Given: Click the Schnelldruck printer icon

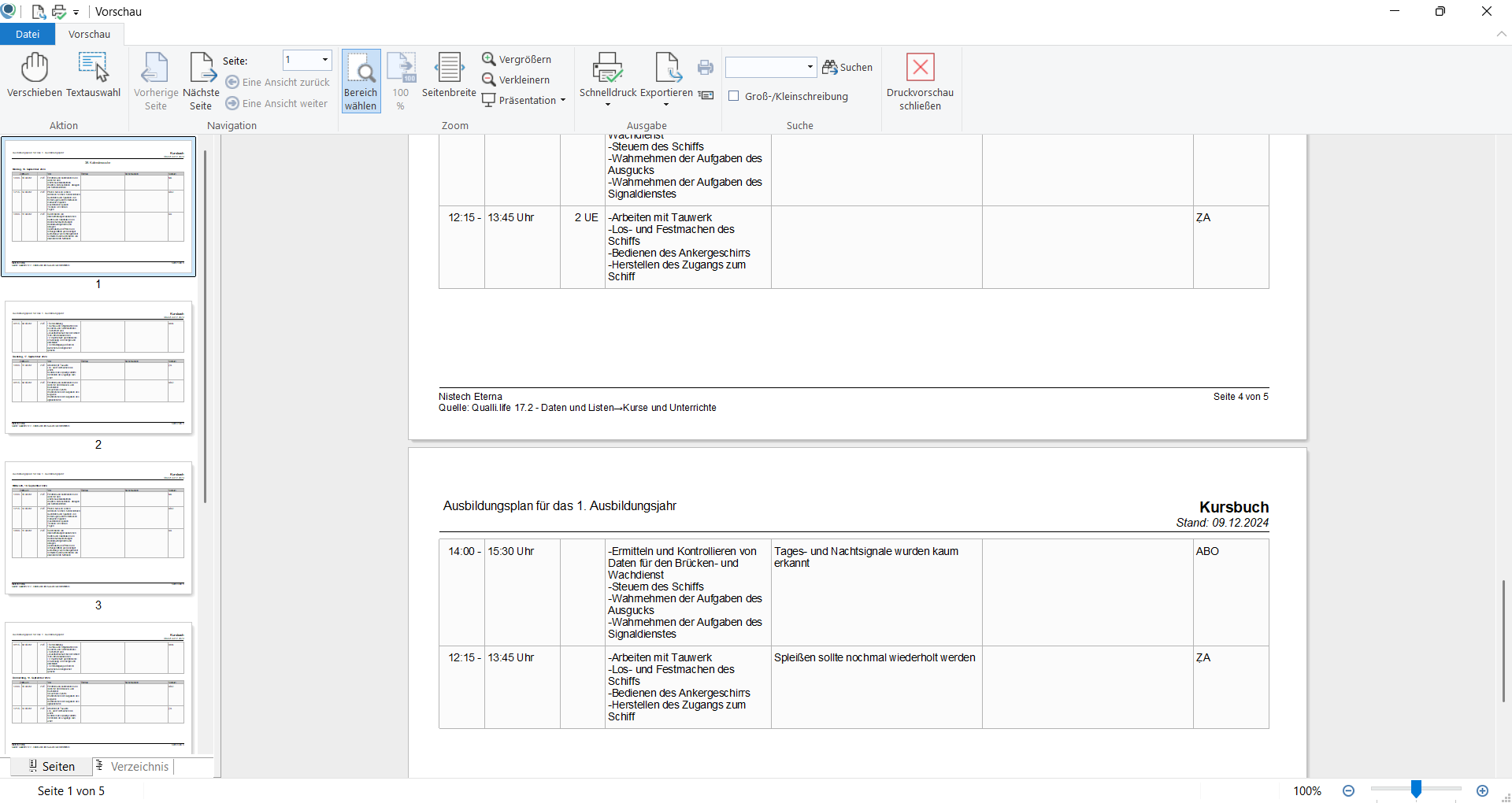Looking at the screenshot, I should 607,68.
